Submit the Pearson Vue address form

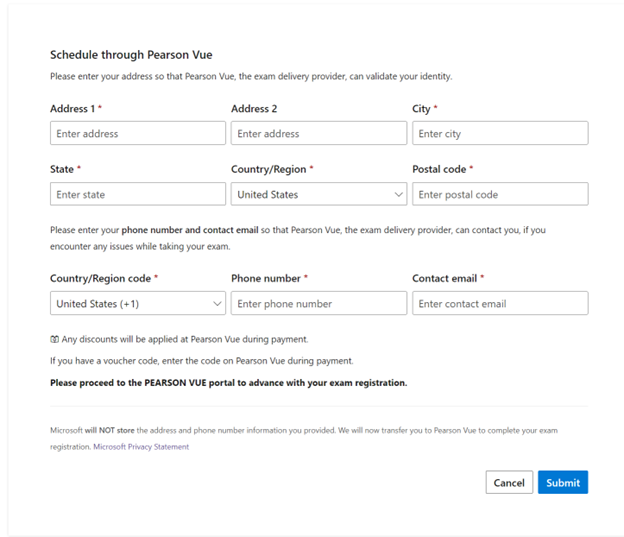point(562,482)
